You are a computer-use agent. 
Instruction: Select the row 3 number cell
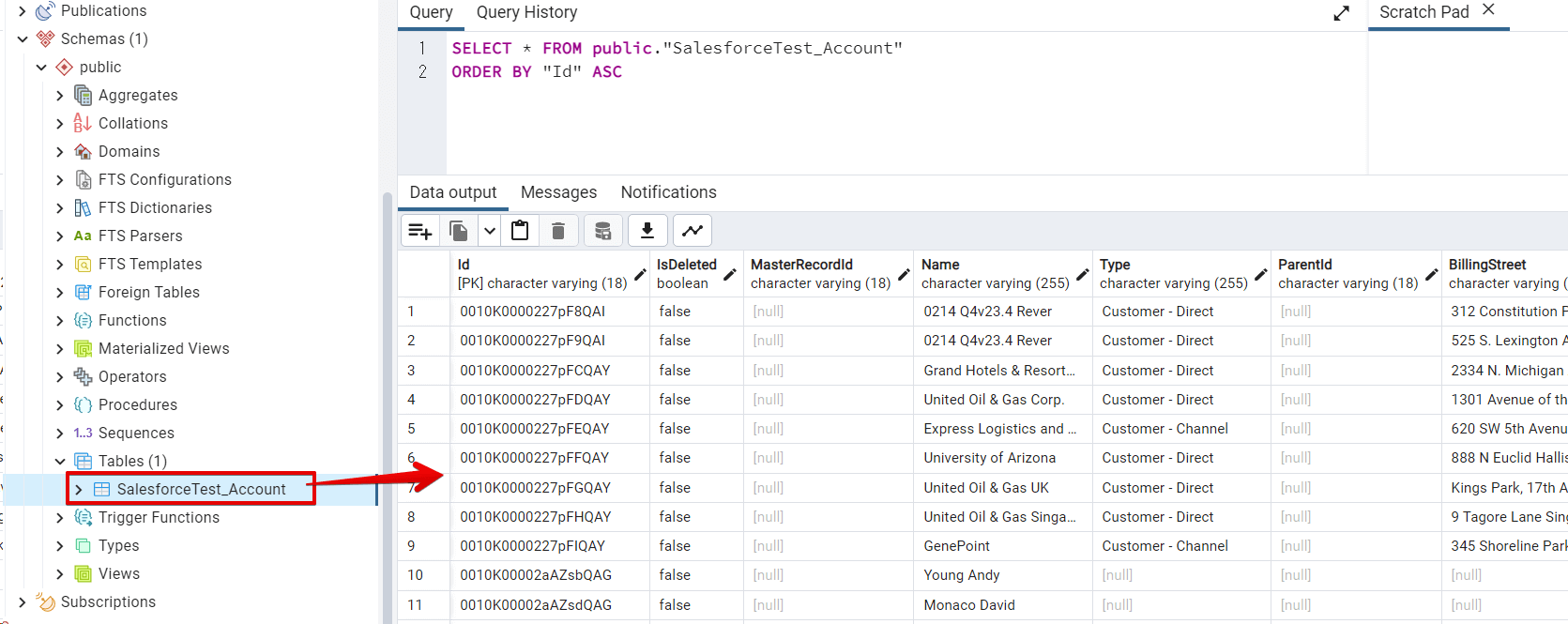coord(411,371)
